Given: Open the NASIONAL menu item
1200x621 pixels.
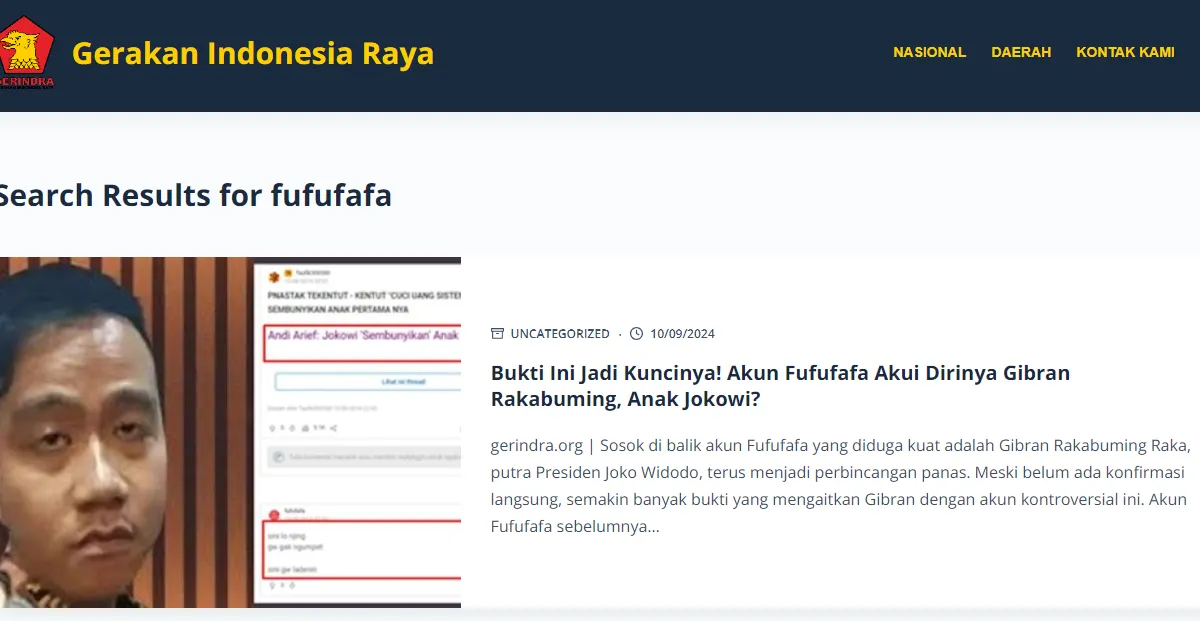Looking at the screenshot, I should click(x=929, y=52).
